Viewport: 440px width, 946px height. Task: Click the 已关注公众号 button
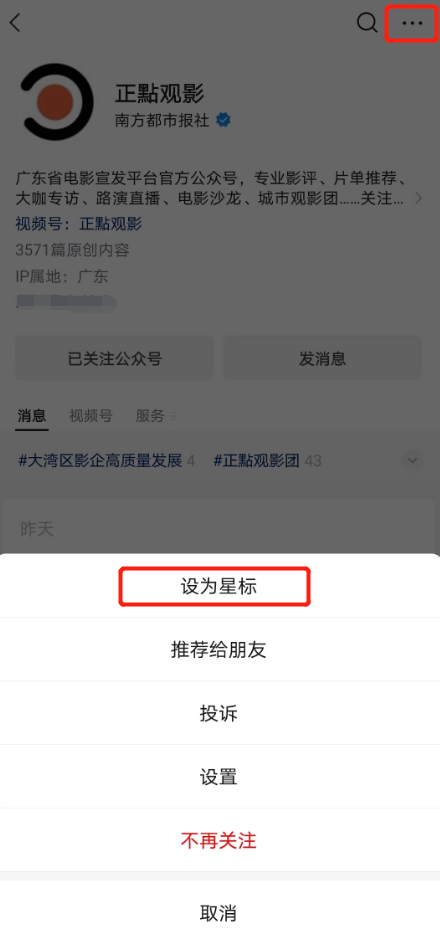pyautogui.click(x=115, y=358)
